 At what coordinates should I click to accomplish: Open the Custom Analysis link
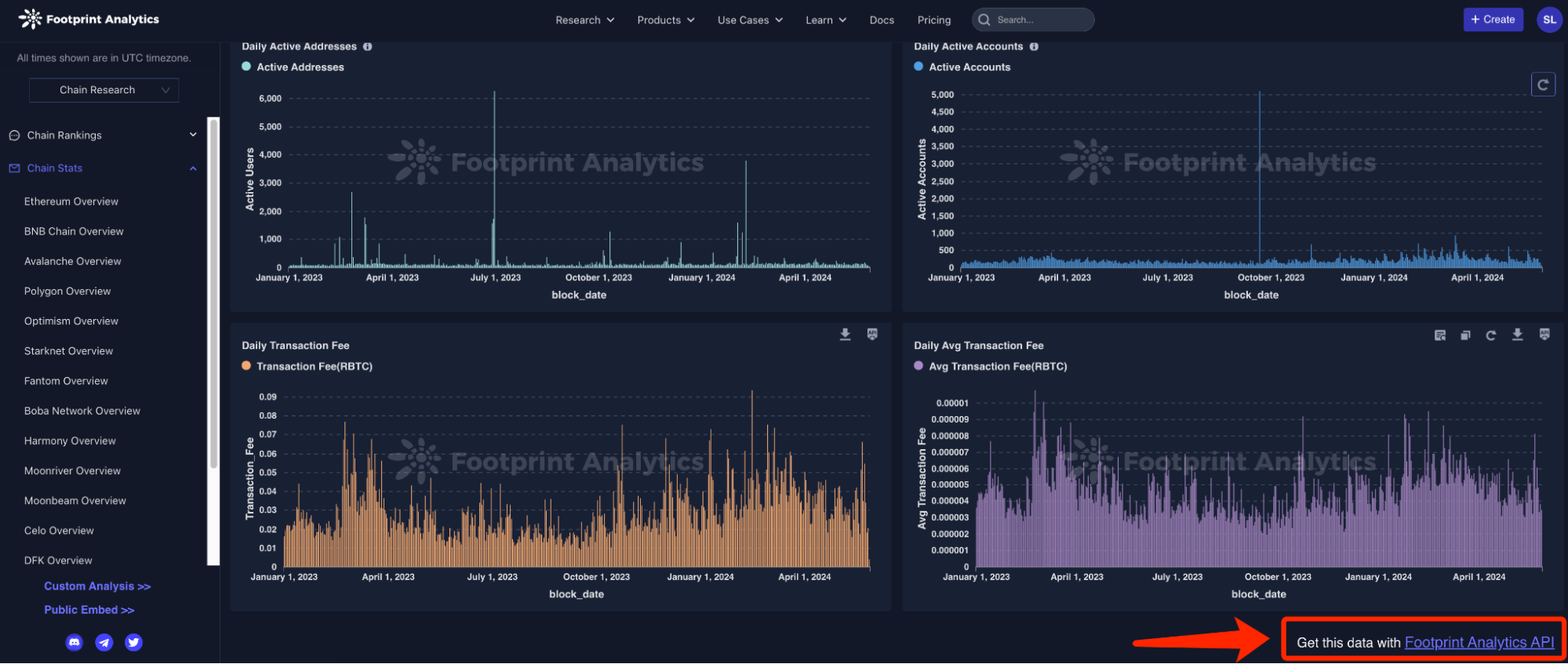click(x=97, y=586)
